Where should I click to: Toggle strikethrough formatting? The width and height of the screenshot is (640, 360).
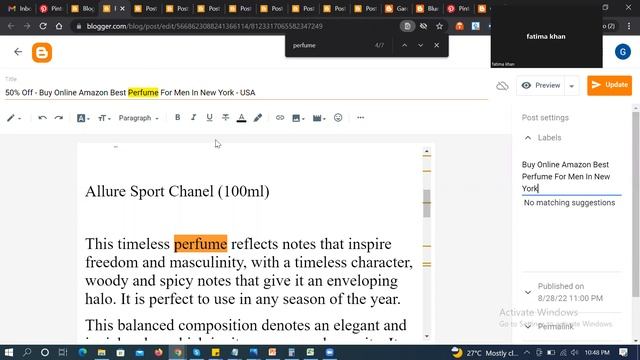(x=225, y=118)
